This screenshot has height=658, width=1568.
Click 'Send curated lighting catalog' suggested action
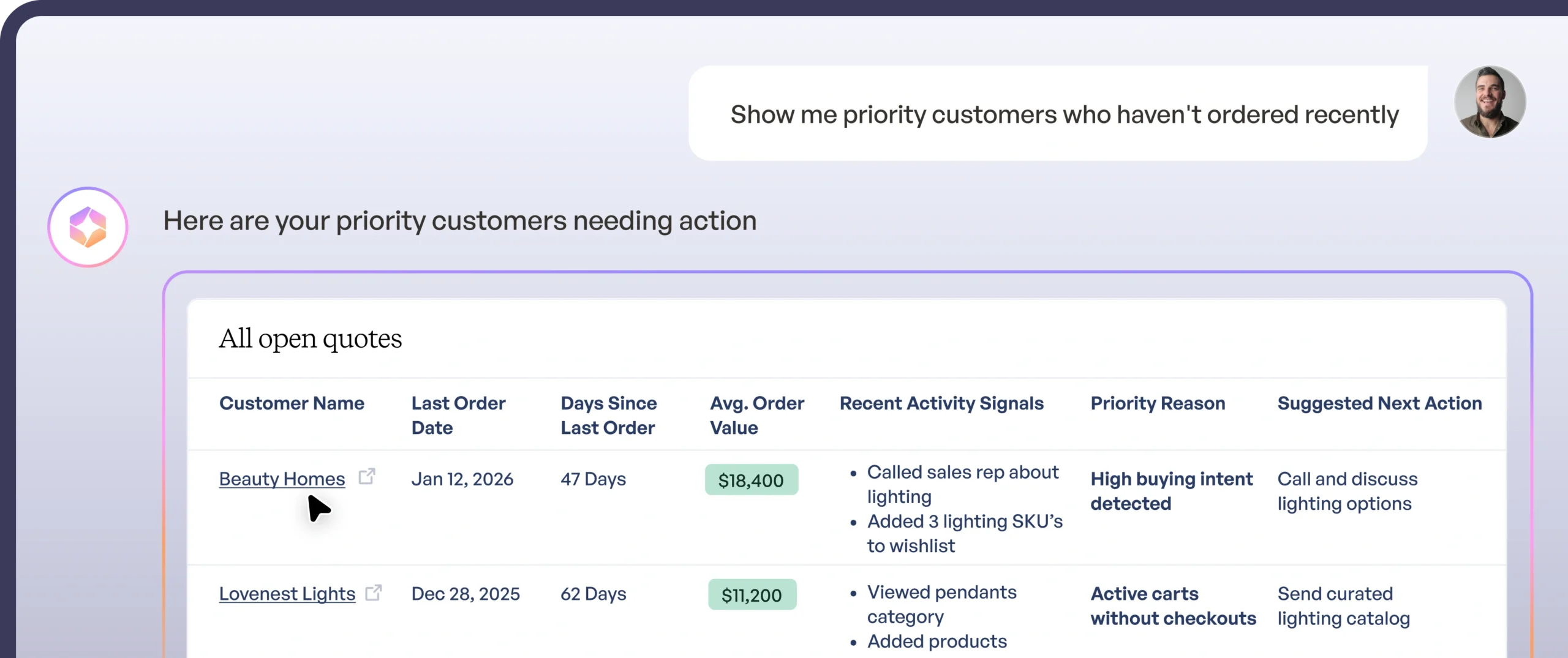(x=1343, y=605)
